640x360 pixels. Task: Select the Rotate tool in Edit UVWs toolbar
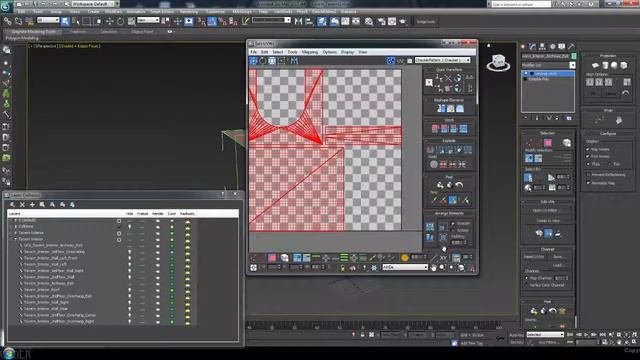point(263,61)
